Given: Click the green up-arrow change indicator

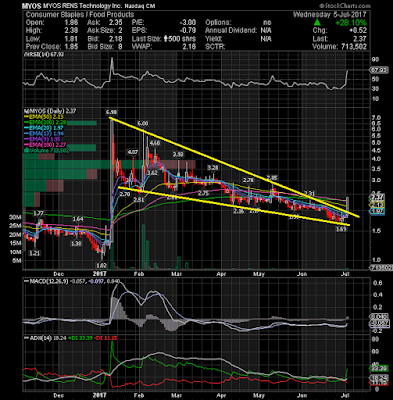Looking at the screenshot, I should [317, 23].
